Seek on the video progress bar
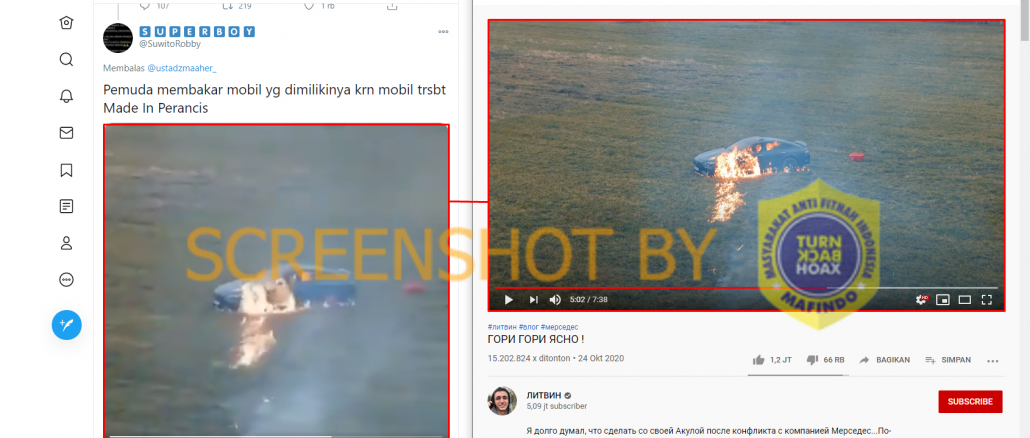1030x438 pixels. pos(746,288)
